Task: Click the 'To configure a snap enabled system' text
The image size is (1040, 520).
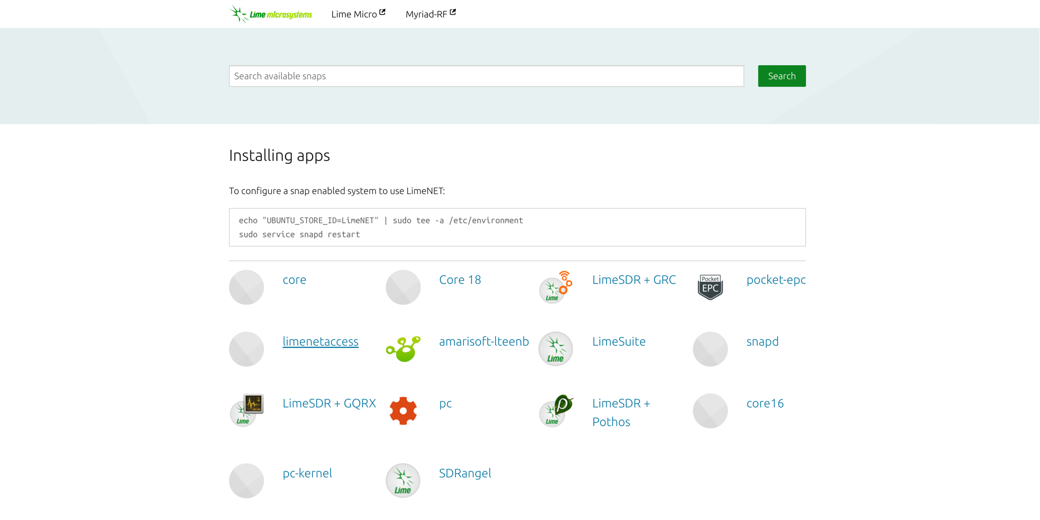Action: [337, 191]
